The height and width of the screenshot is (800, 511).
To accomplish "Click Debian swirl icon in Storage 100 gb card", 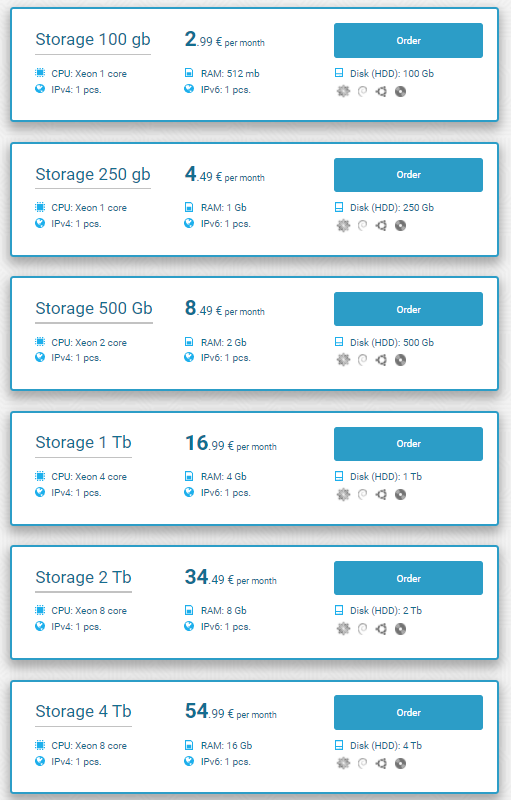I will 362,91.
